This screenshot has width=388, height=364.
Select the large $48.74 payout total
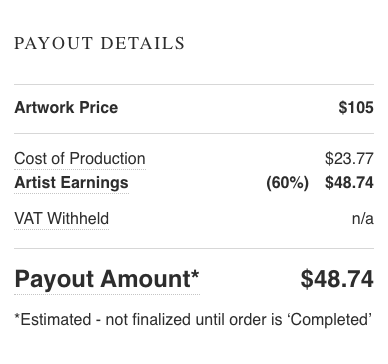[x=337, y=279]
